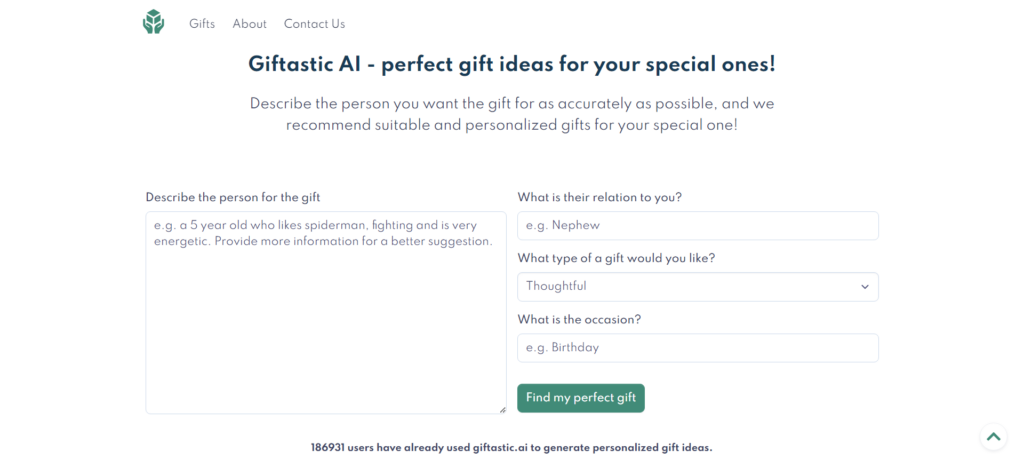The image size is (1024, 467).
Task: Click the scroll-to-top chevron button
Action: tap(992, 436)
